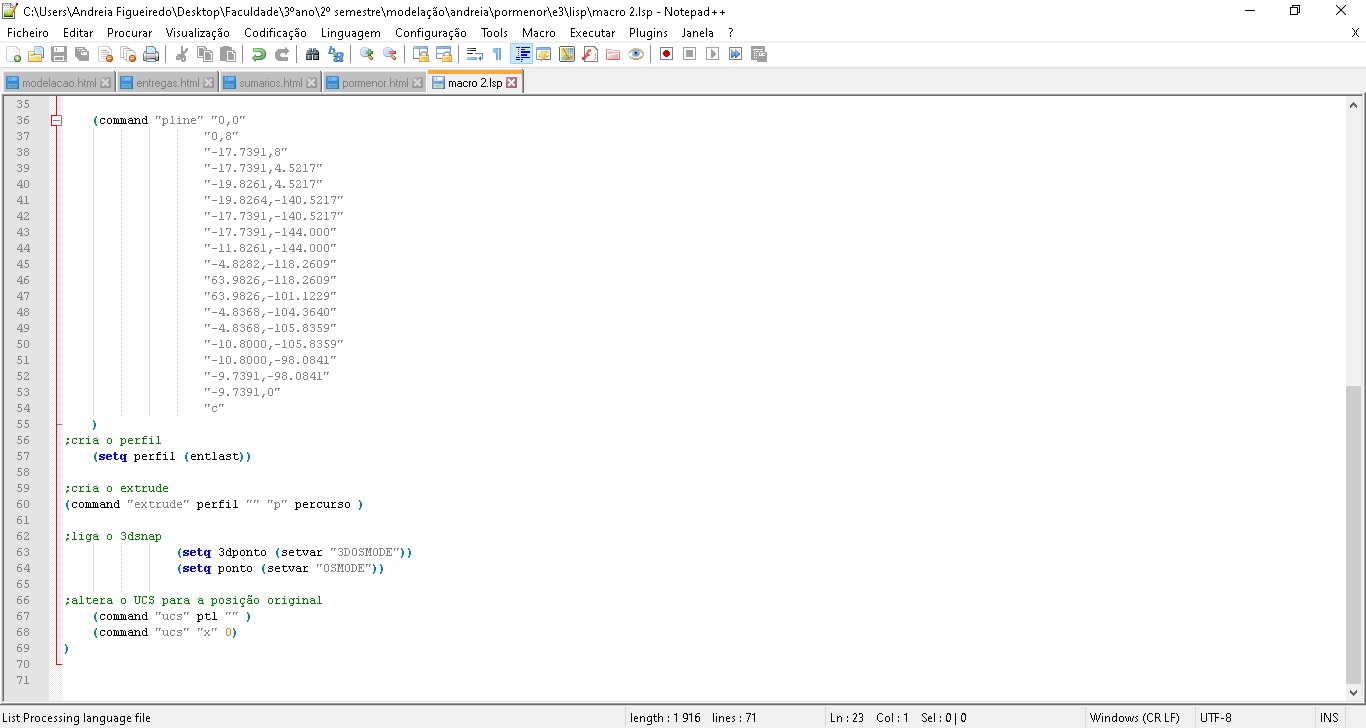Screen dimensions: 1366x728
Task: Redo action toolbar arrow
Action: (x=282, y=54)
